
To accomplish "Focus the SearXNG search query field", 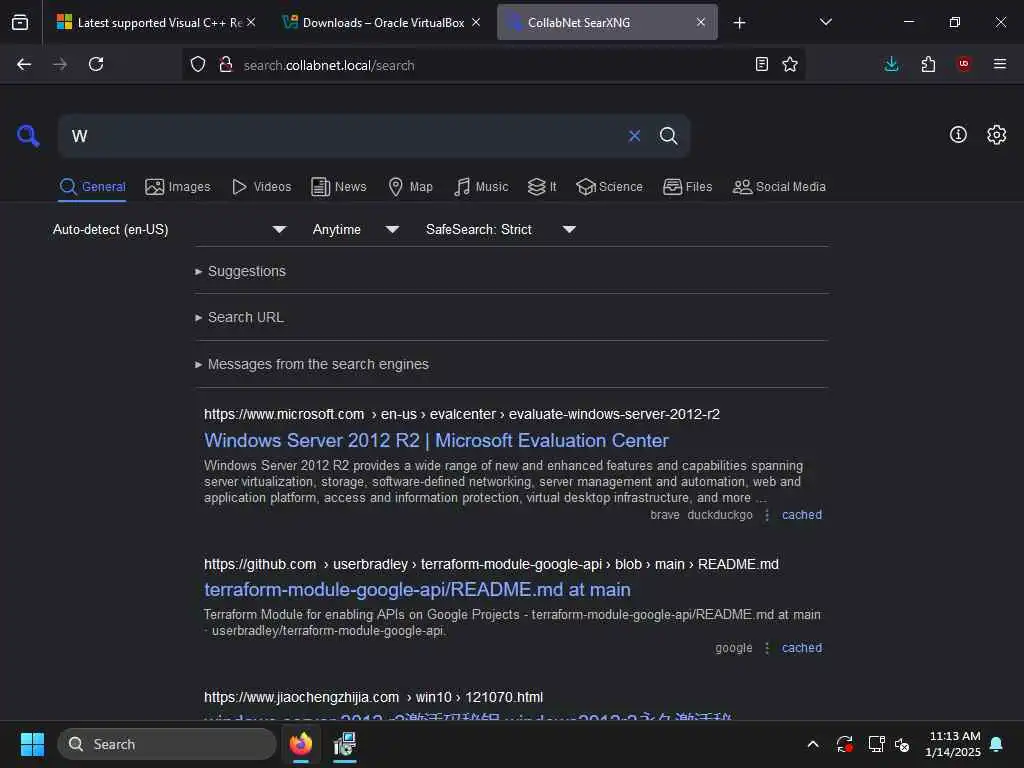I will coord(343,136).
